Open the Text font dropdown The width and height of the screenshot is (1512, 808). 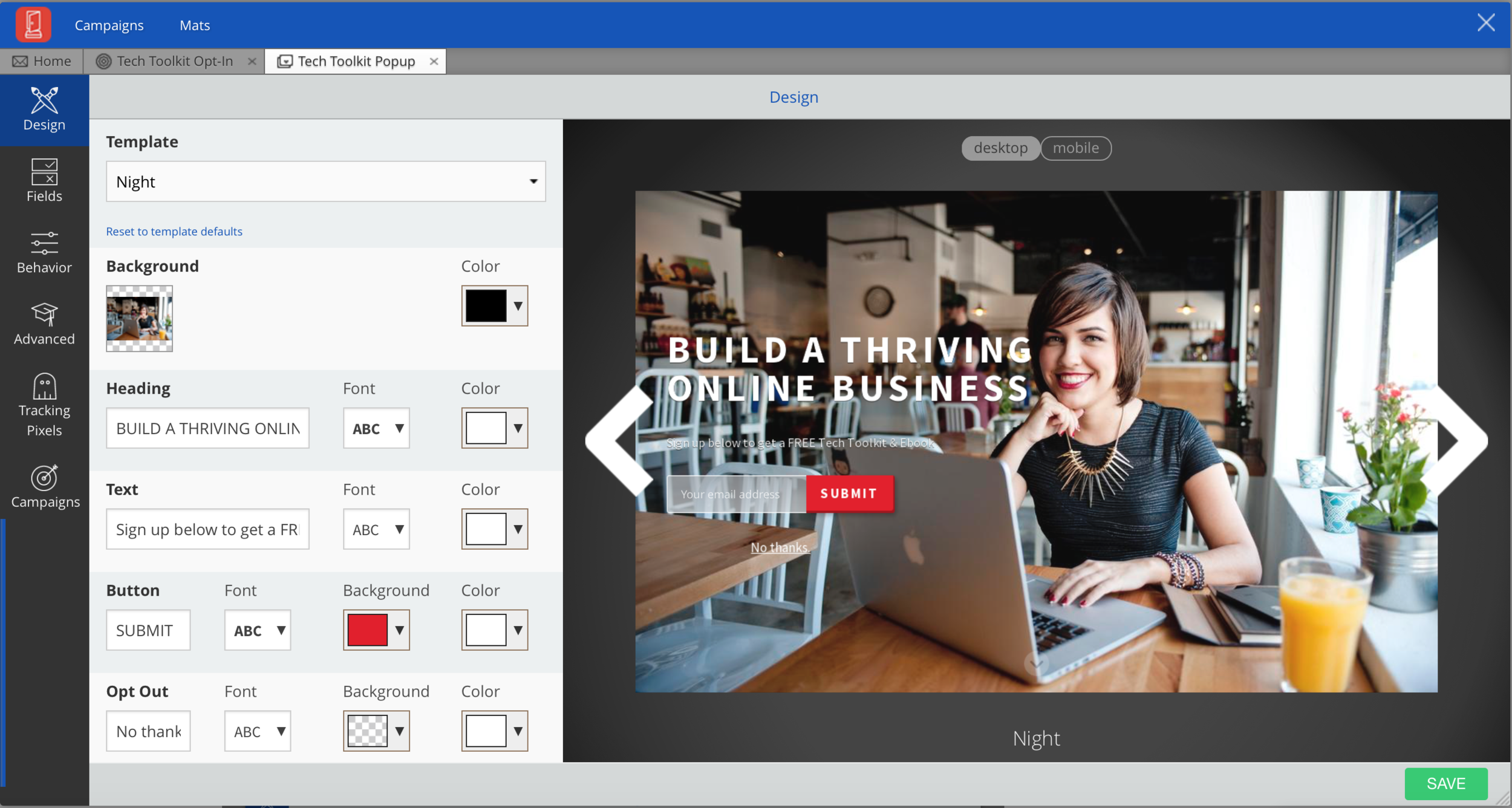click(x=376, y=529)
